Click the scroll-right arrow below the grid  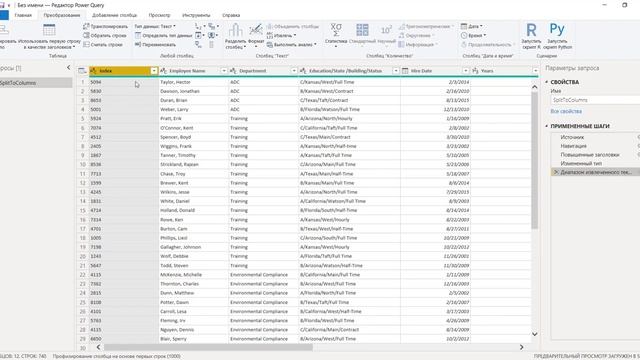tap(521, 347)
